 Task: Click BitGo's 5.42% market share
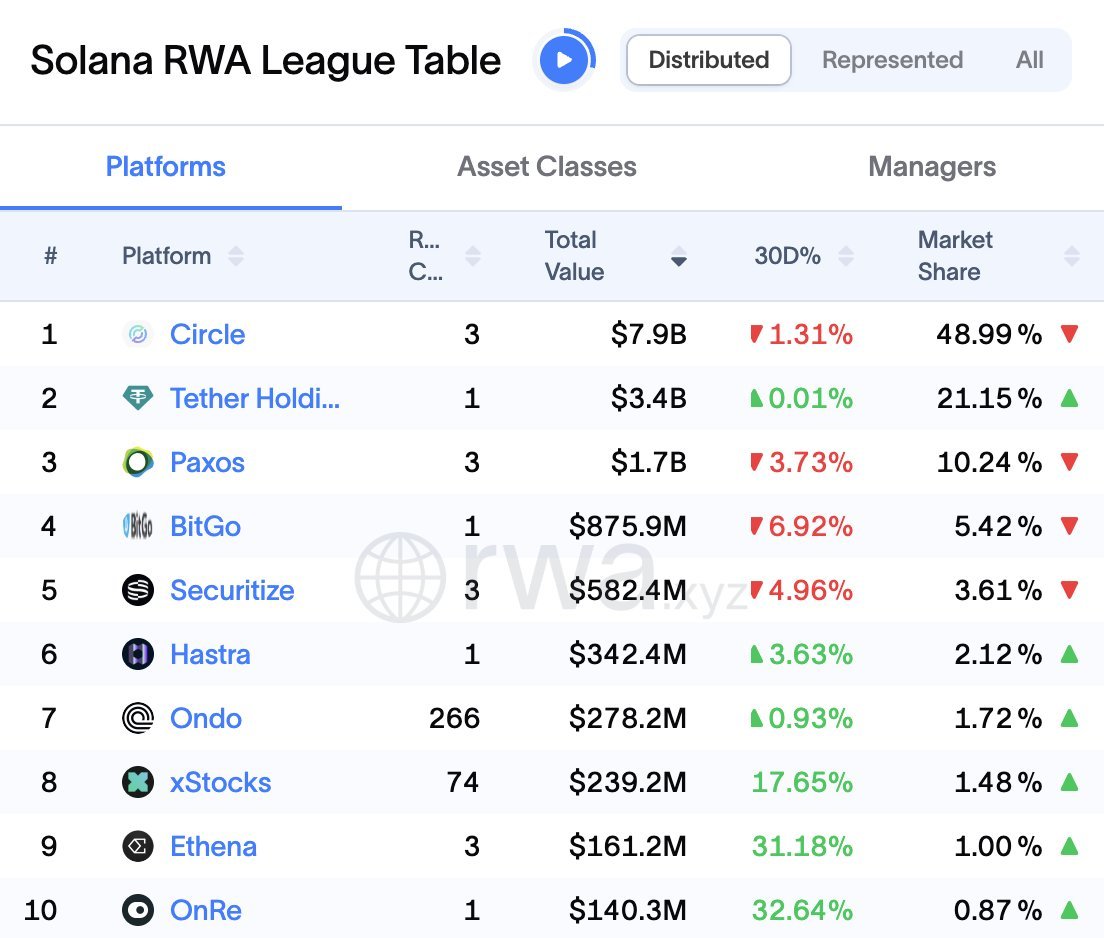(998, 526)
